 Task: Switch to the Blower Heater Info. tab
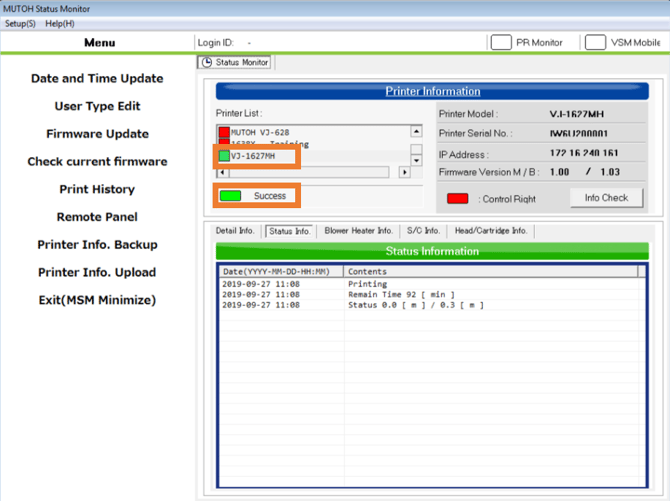(x=358, y=231)
